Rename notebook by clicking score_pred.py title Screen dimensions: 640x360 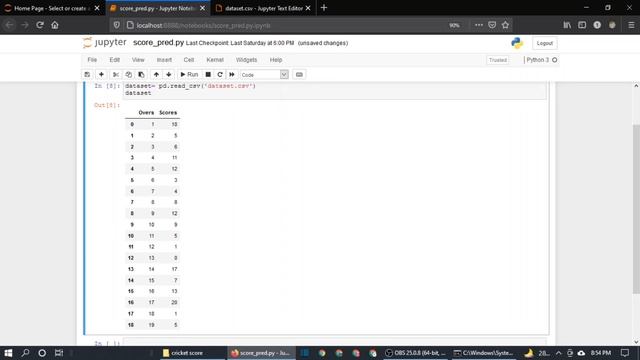158,42
